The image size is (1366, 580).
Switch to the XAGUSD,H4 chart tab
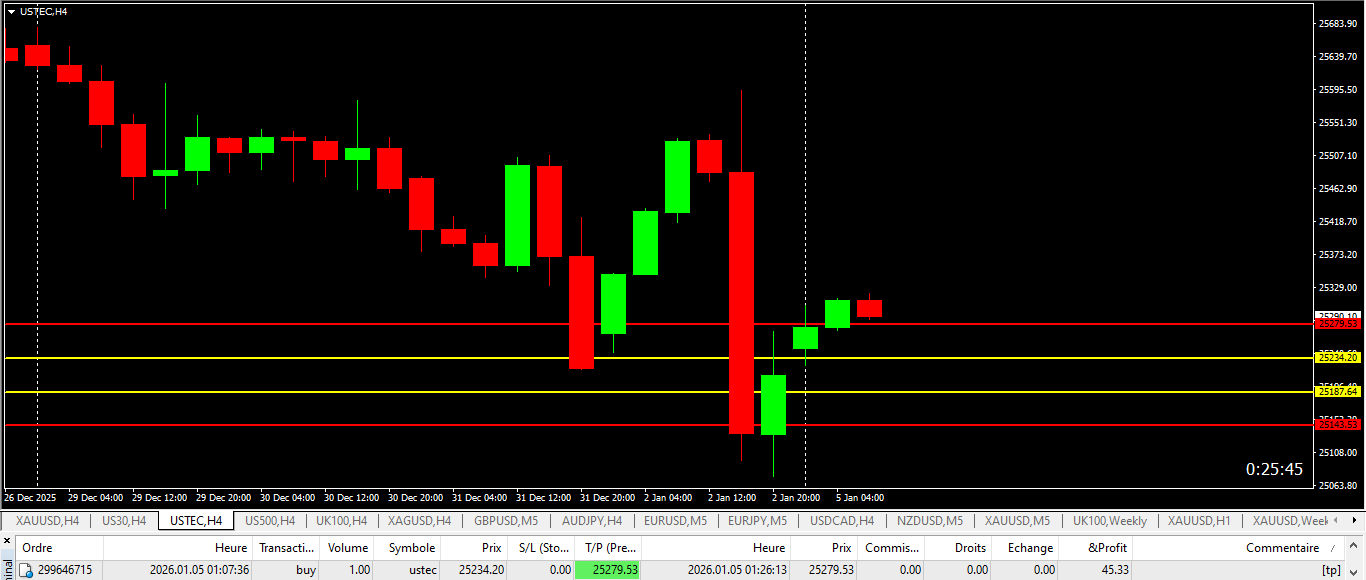pos(419,520)
